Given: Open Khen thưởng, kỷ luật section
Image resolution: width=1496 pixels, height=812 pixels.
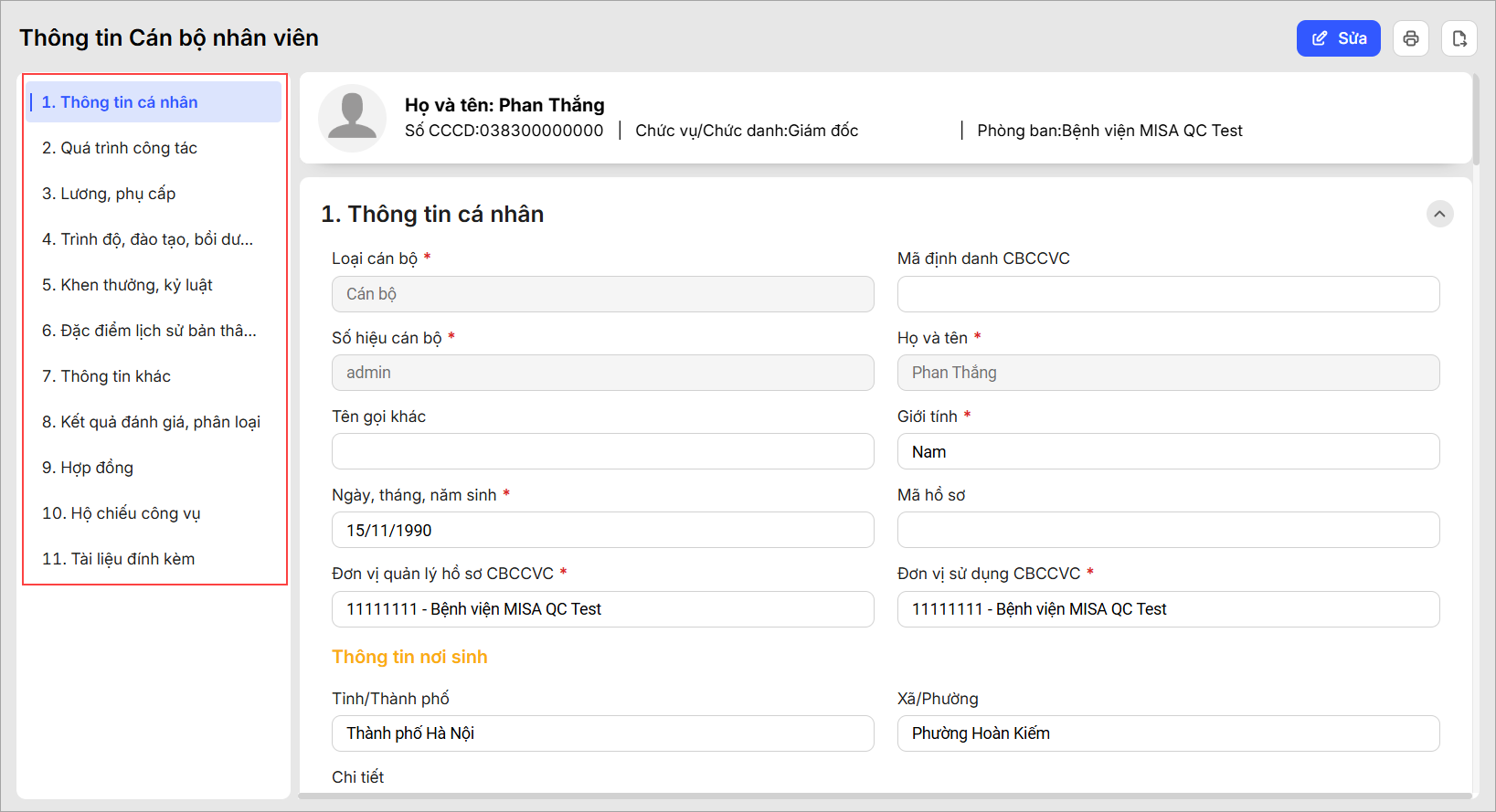Looking at the screenshot, I should click(x=127, y=285).
